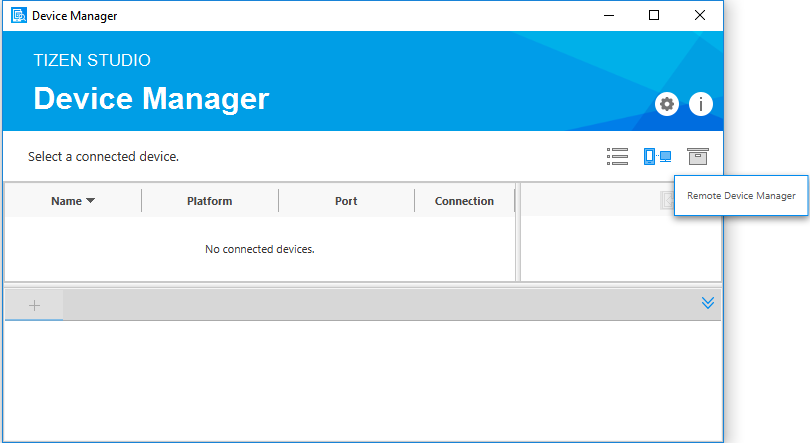
Task: Add a new tab with plus button
Action: (x=34, y=305)
